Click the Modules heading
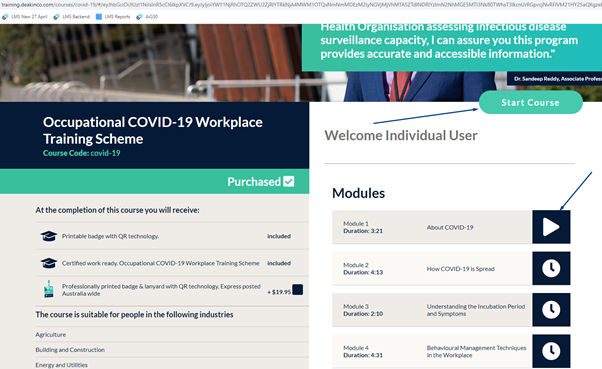 coord(358,193)
